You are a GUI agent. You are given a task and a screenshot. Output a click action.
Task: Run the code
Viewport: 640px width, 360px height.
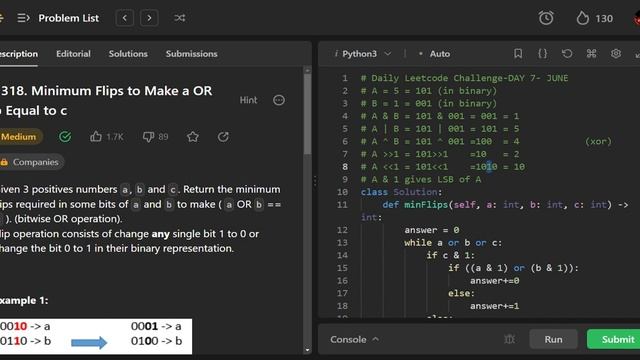tap(553, 339)
